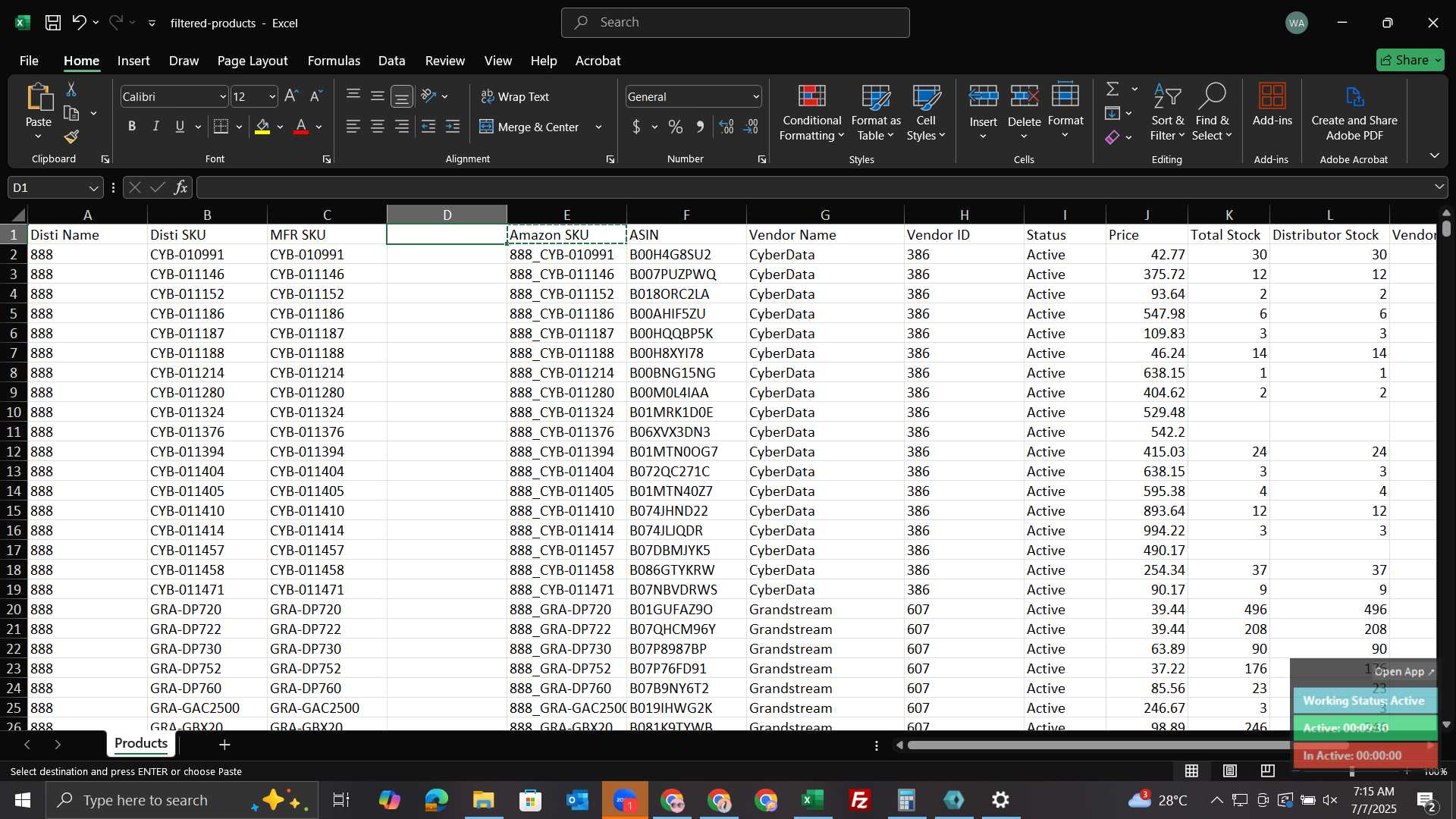Open the Acrobat tab
The width and height of the screenshot is (1456, 819).
point(598,61)
